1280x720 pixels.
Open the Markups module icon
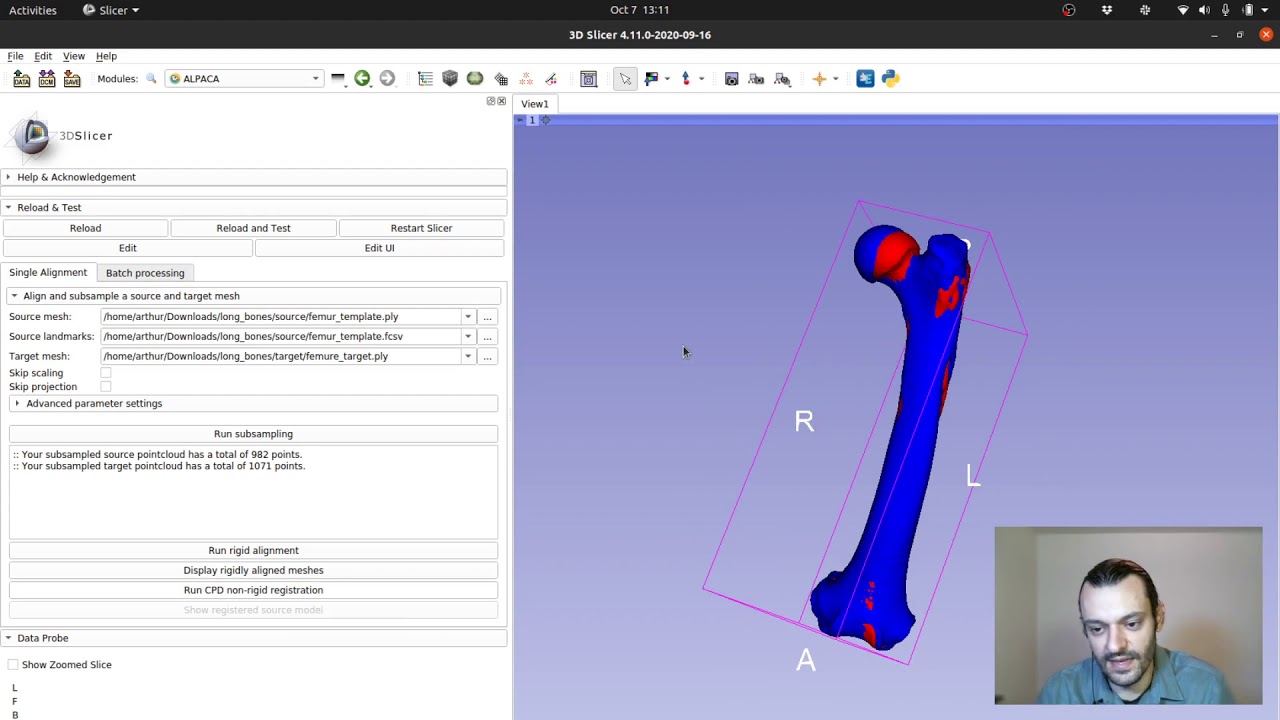click(x=526, y=78)
